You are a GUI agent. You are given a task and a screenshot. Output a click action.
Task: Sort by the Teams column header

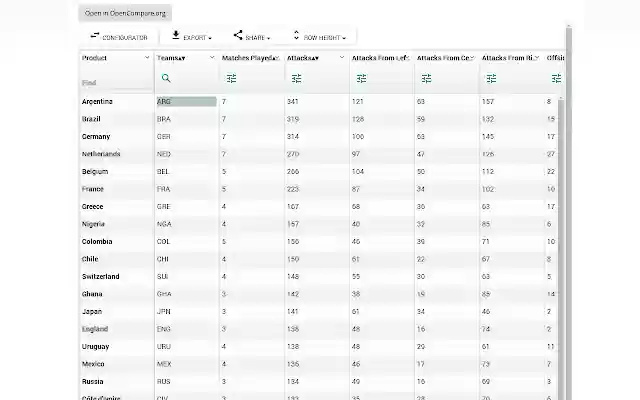click(x=171, y=58)
